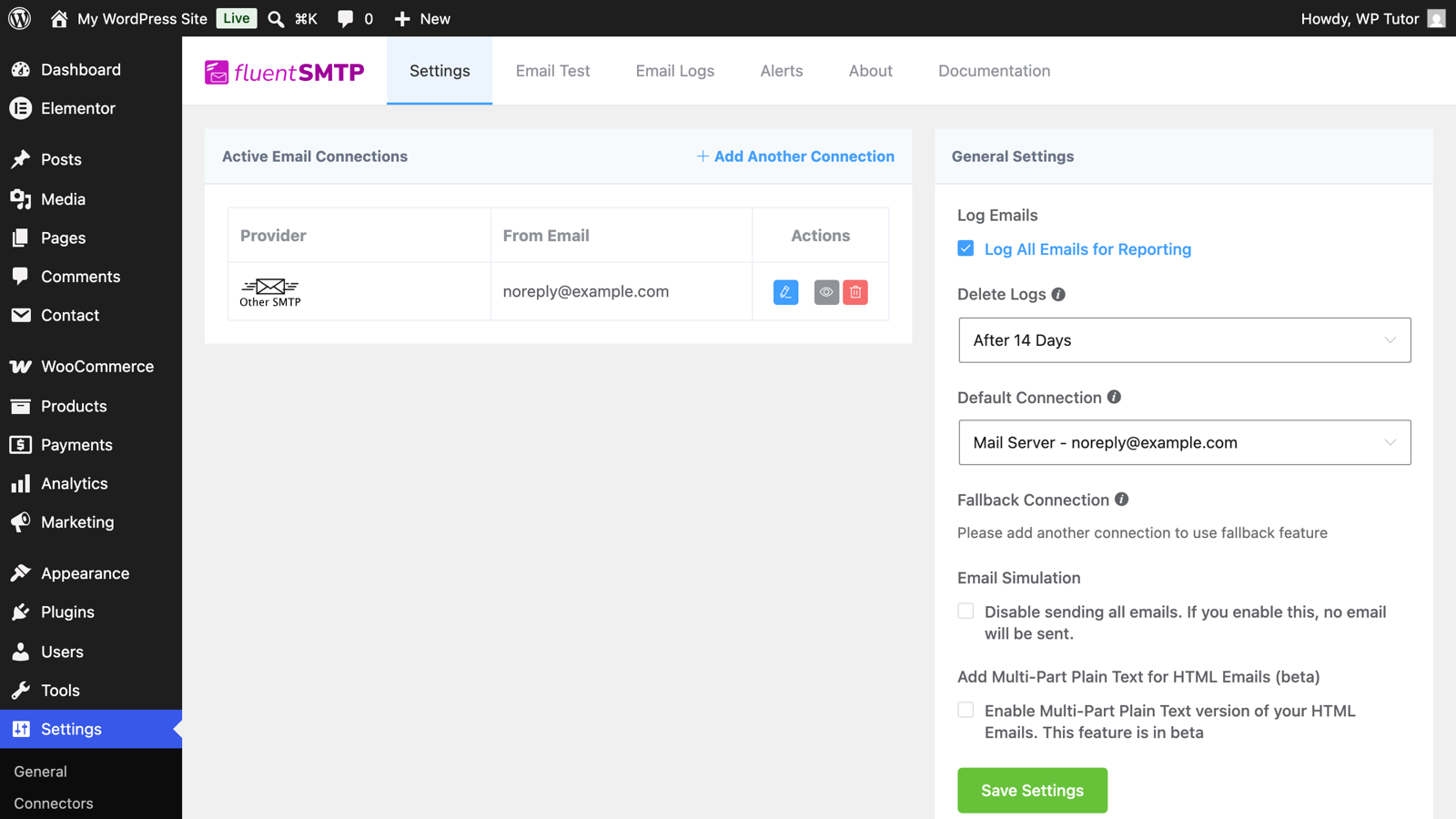Open WooCommerce in the sidebar
The image size is (1456, 819).
coord(91,367)
